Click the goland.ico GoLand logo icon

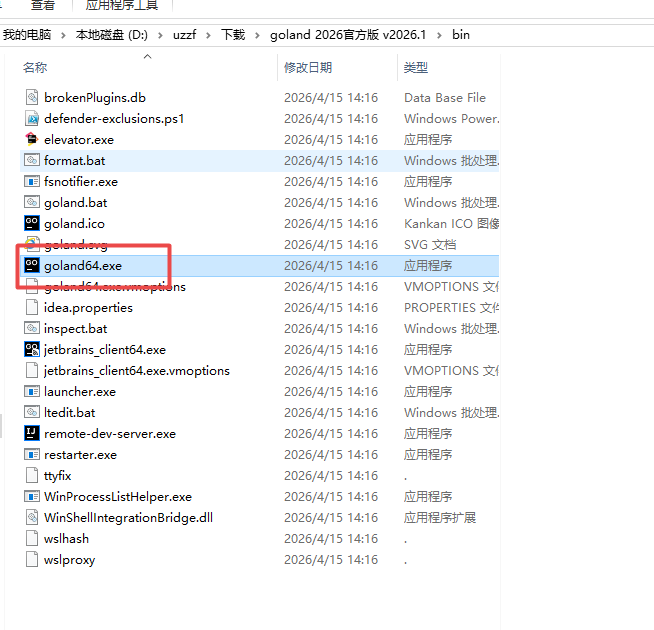click(32, 223)
